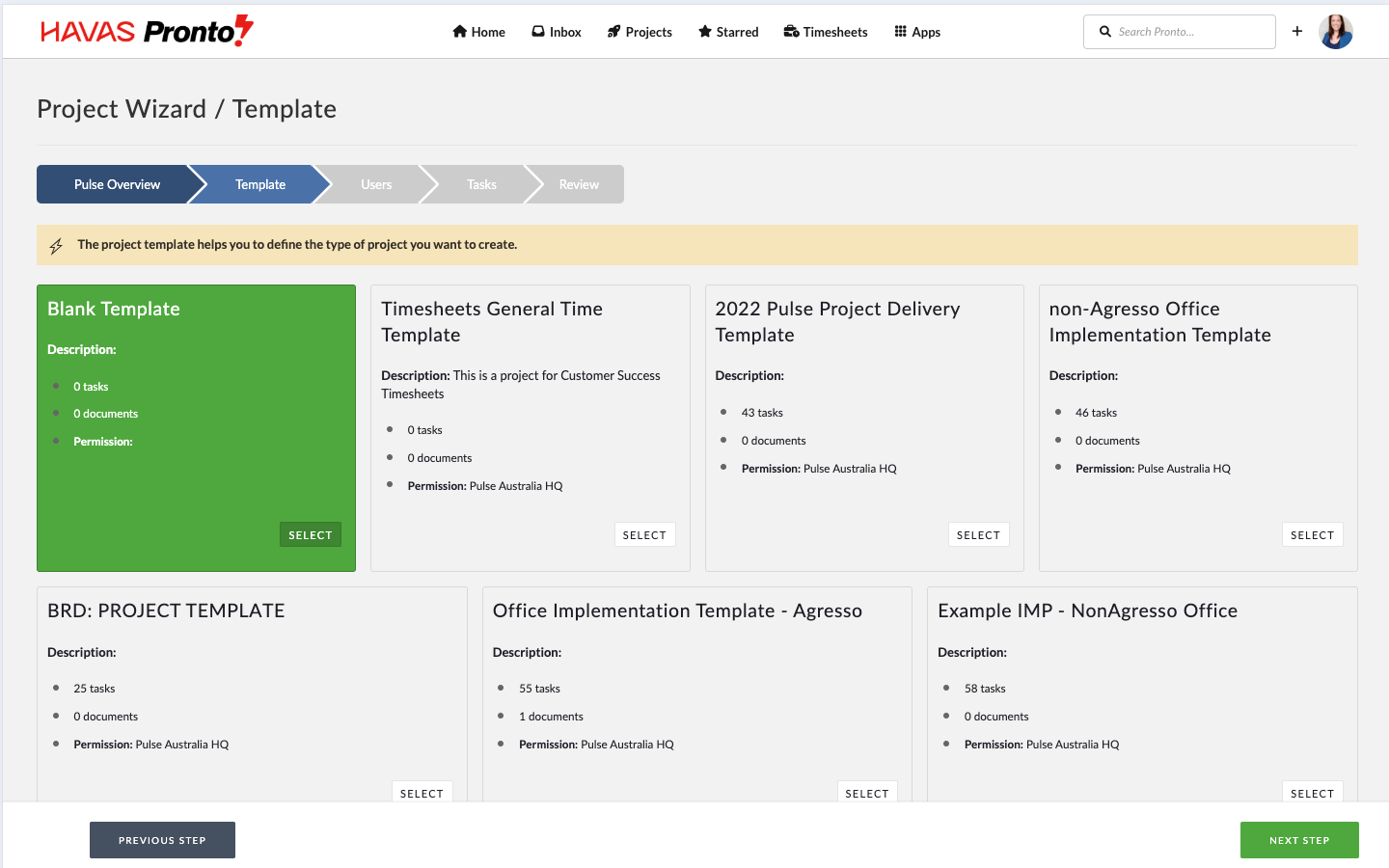
Task: Select the Blank Template
Action: (x=311, y=535)
